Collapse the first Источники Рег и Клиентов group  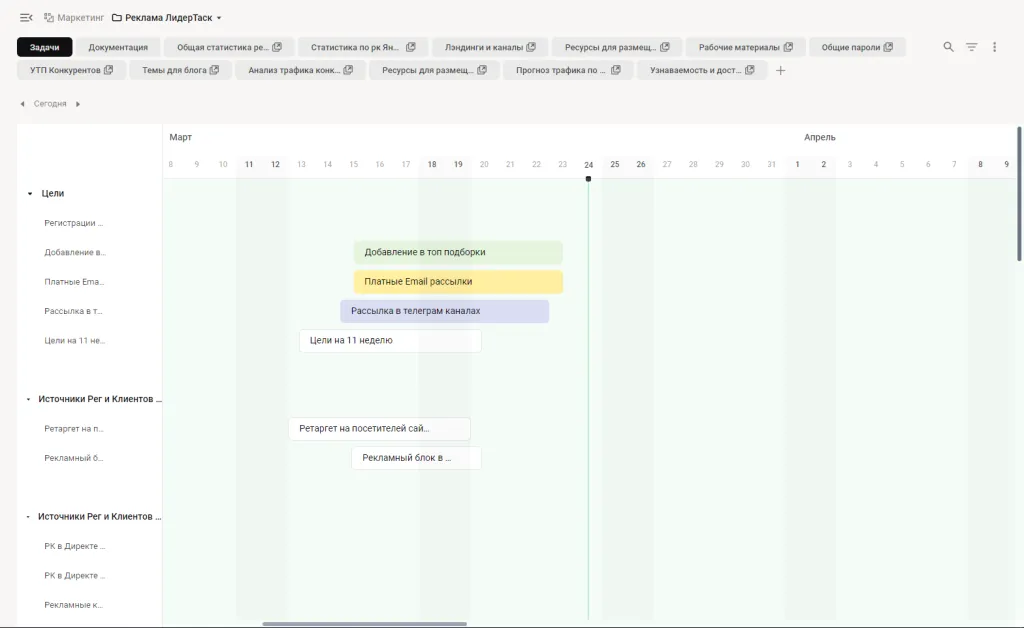click(x=28, y=399)
